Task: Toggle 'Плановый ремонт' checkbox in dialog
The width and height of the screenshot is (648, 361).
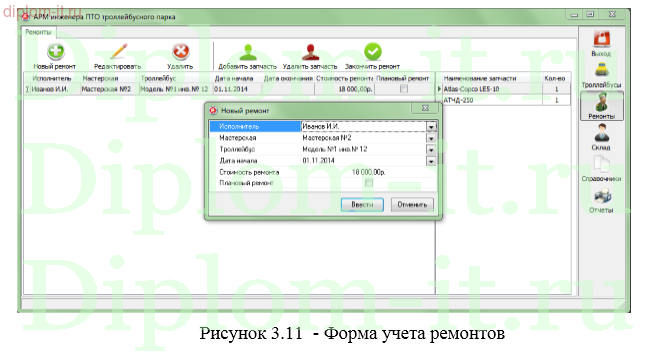Action: (369, 183)
